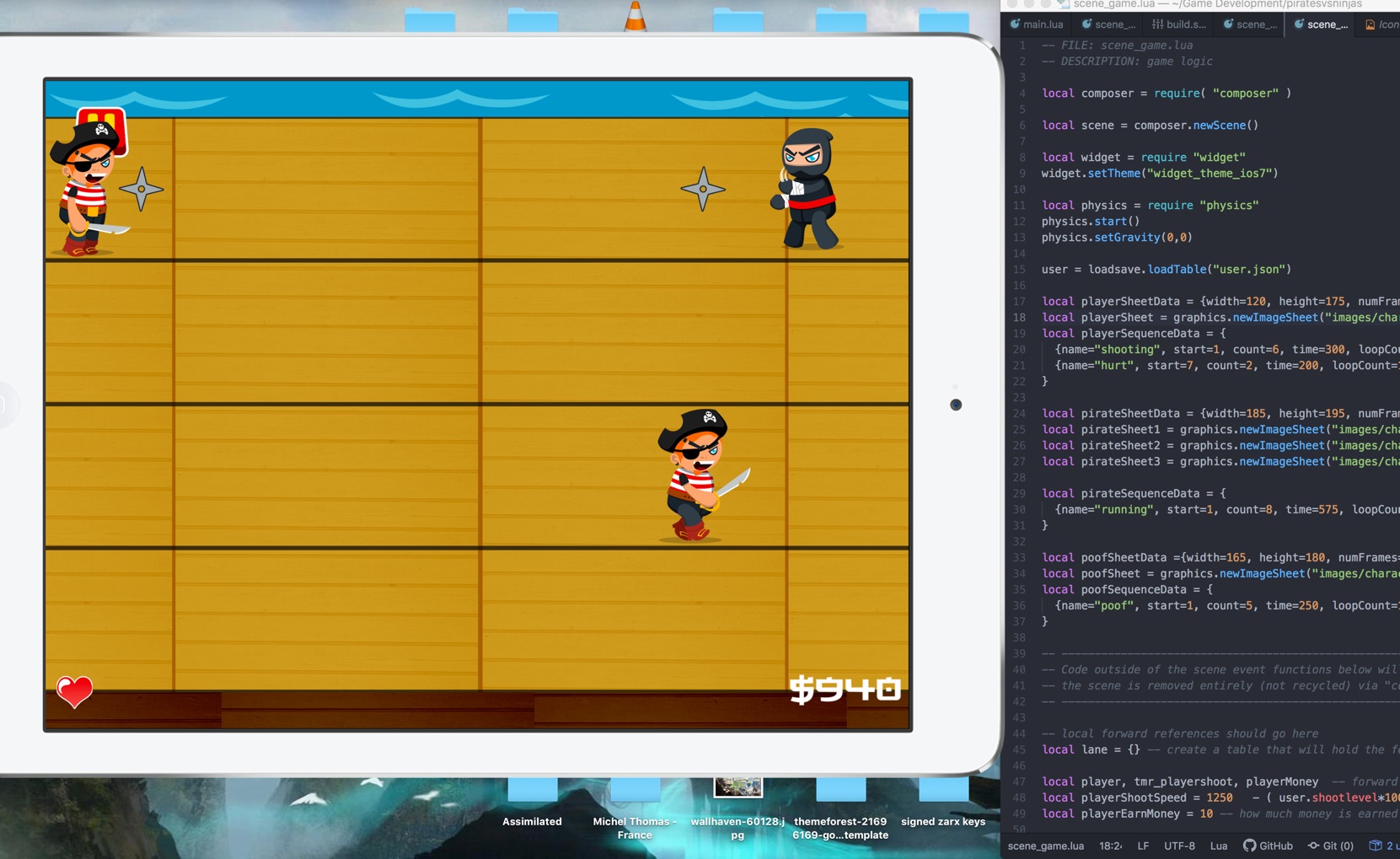Click the 'DESCRIPTION: game logic' comment line
Screen dimensions: 1400x859
(1127, 61)
